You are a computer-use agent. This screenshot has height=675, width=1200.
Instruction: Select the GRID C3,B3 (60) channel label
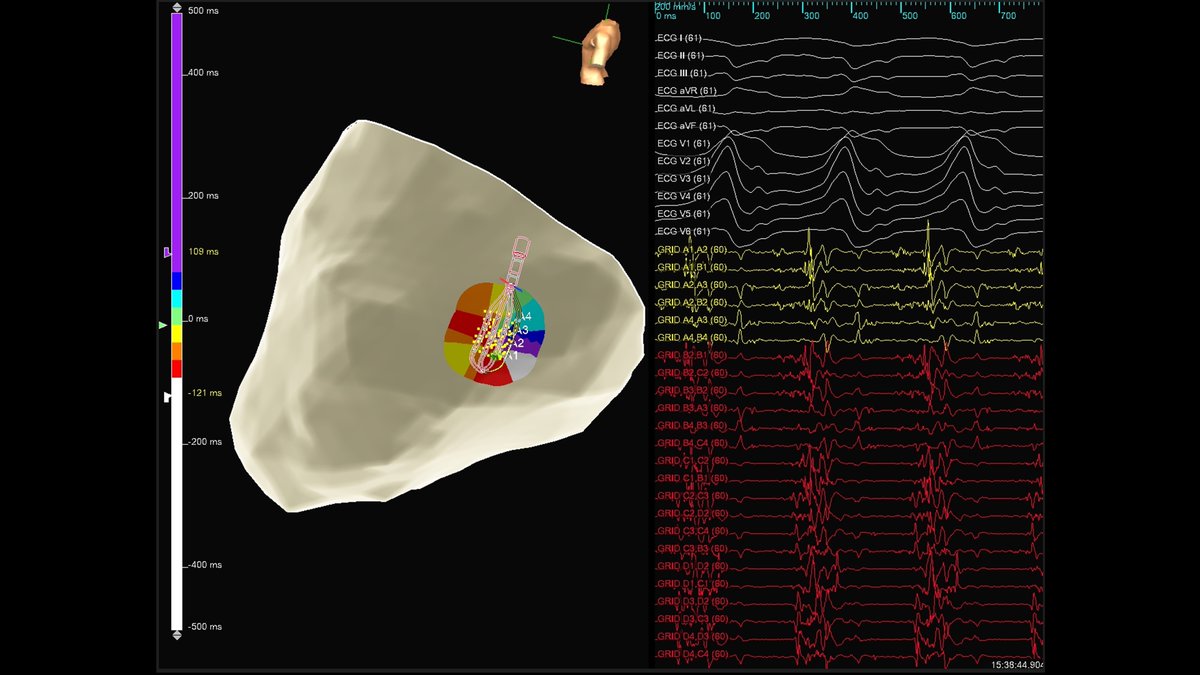691,548
